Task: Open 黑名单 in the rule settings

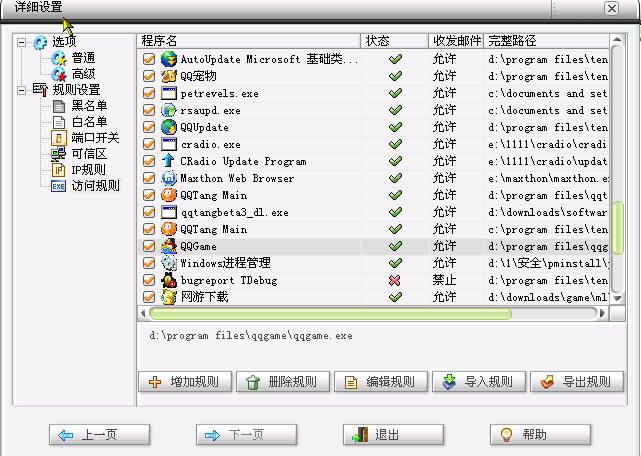Action: click(89, 106)
